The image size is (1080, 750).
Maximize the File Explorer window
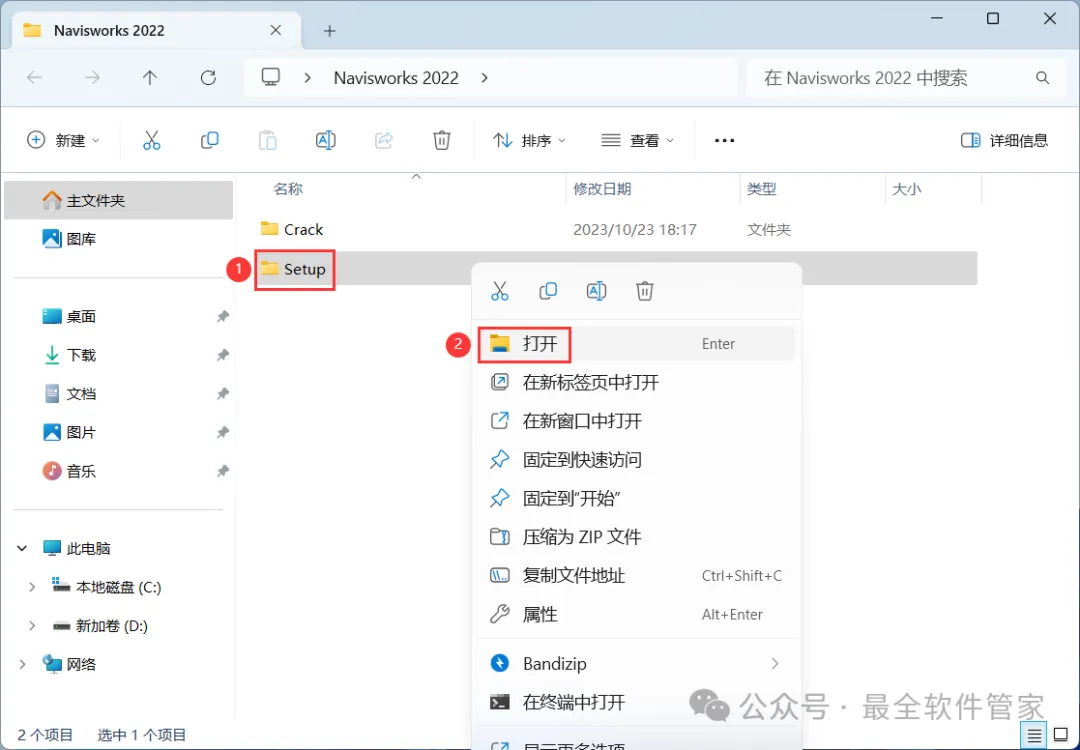(993, 19)
